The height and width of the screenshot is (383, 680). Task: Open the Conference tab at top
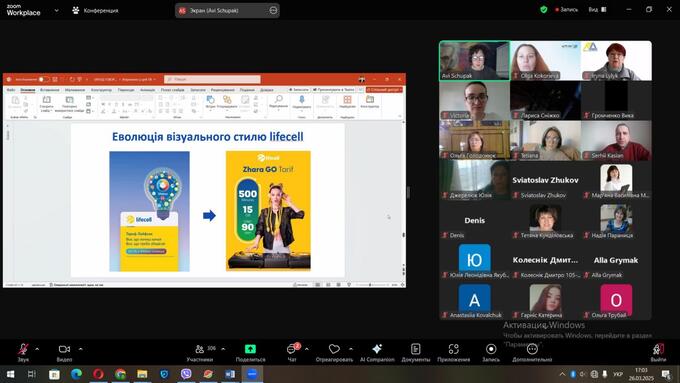[x=95, y=10]
